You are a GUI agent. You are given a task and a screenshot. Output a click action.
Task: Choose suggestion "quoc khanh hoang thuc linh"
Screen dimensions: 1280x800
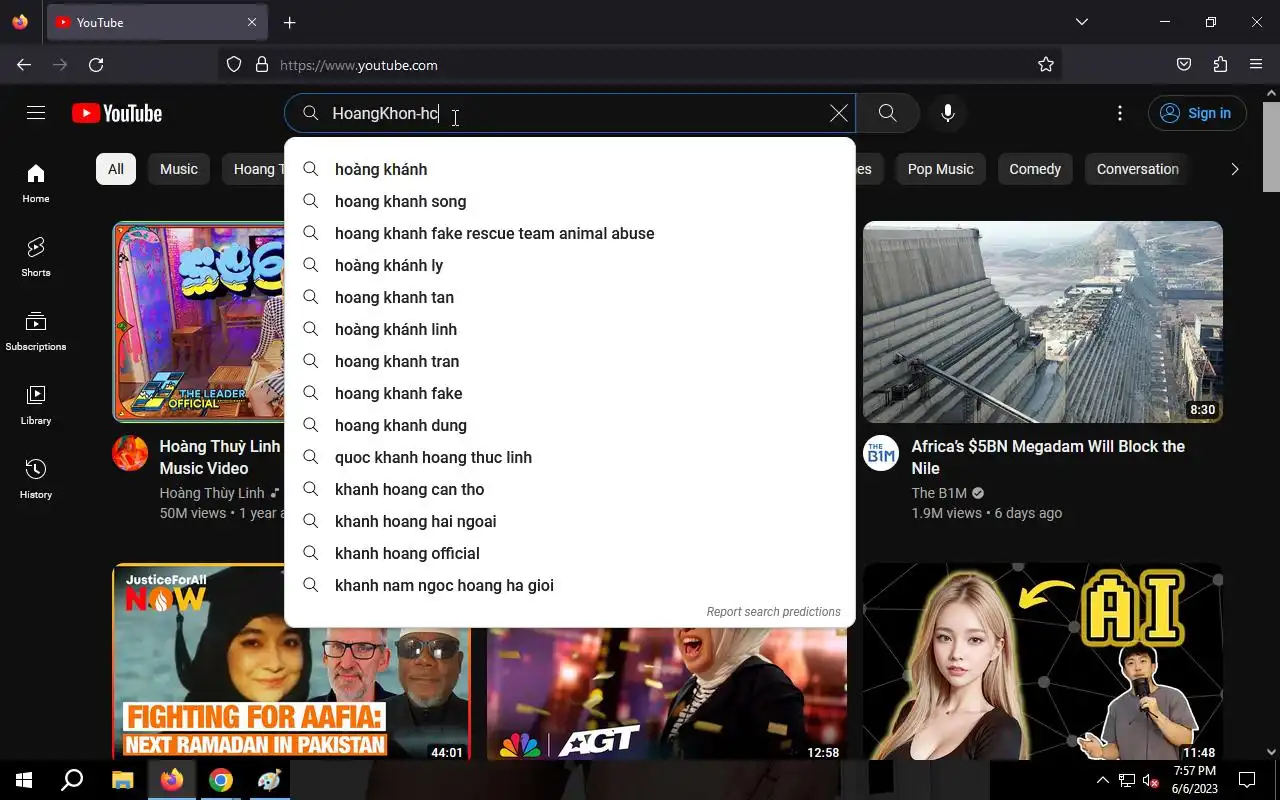[x=570, y=457]
